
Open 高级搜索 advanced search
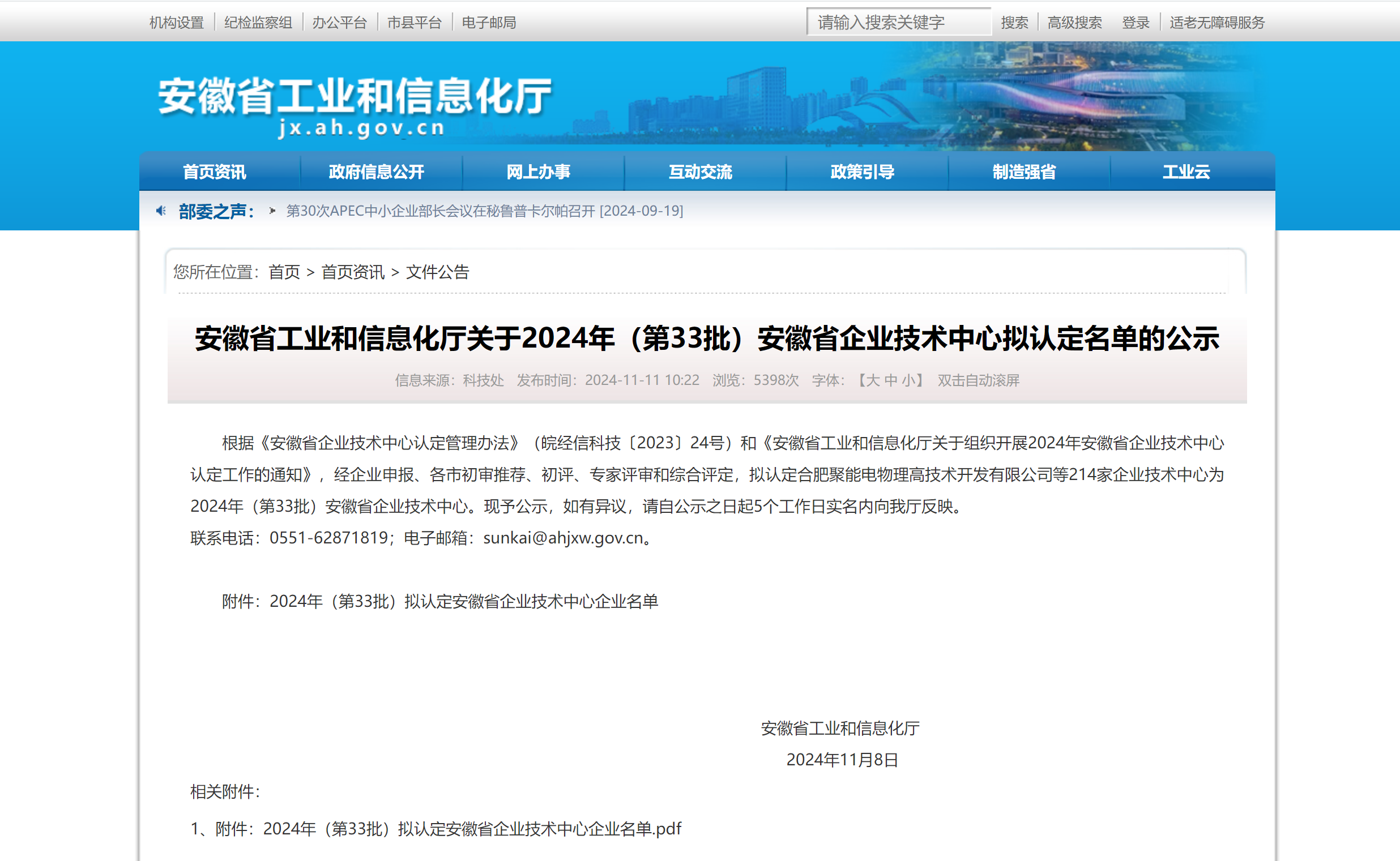[x=1074, y=22]
